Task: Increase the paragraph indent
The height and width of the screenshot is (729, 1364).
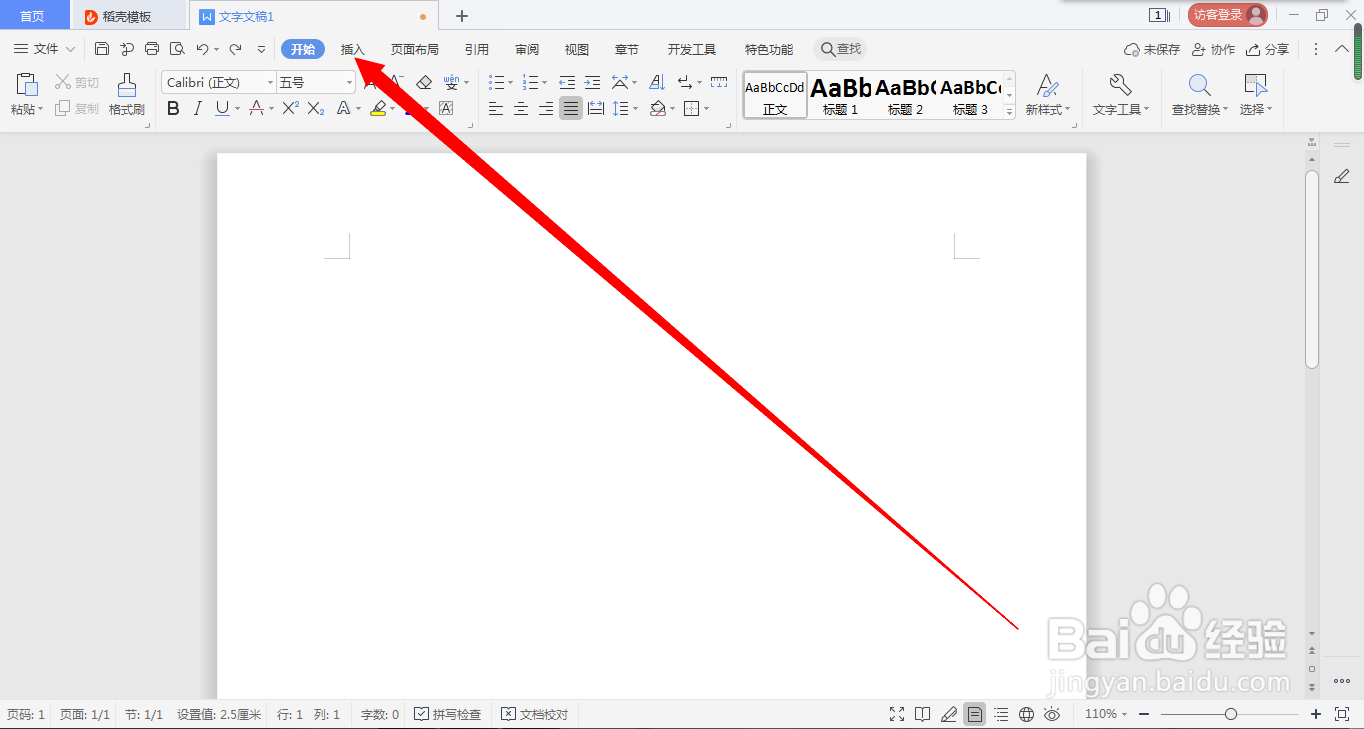Action: tap(592, 82)
